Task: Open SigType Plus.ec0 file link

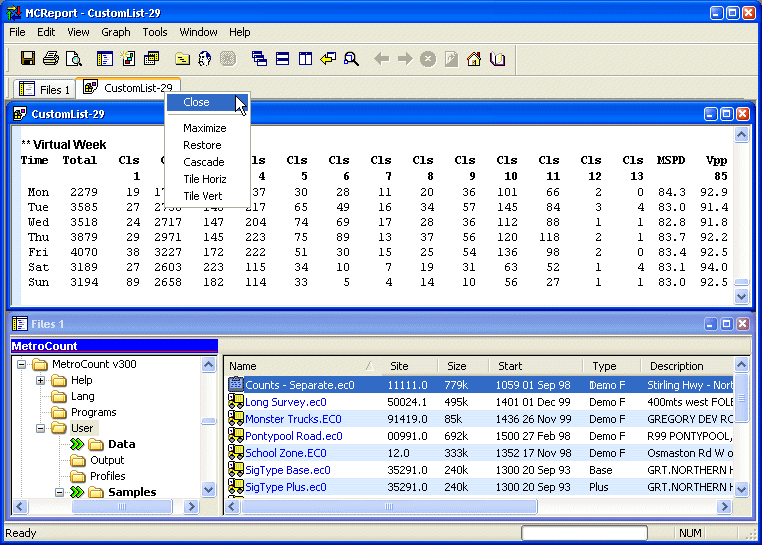Action: click(x=286, y=487)
